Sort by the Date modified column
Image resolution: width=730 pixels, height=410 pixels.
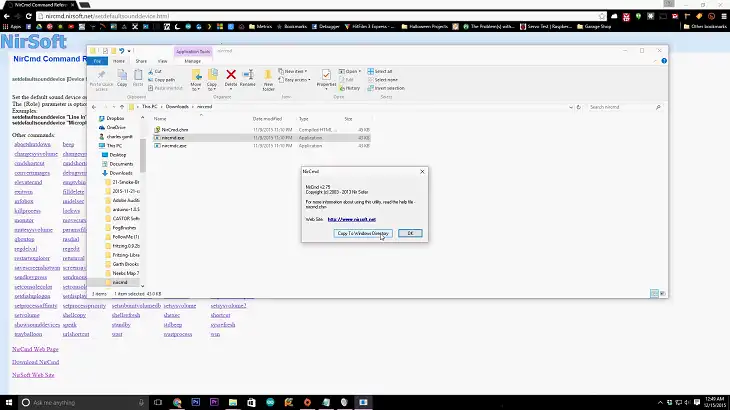coord(267,119)
